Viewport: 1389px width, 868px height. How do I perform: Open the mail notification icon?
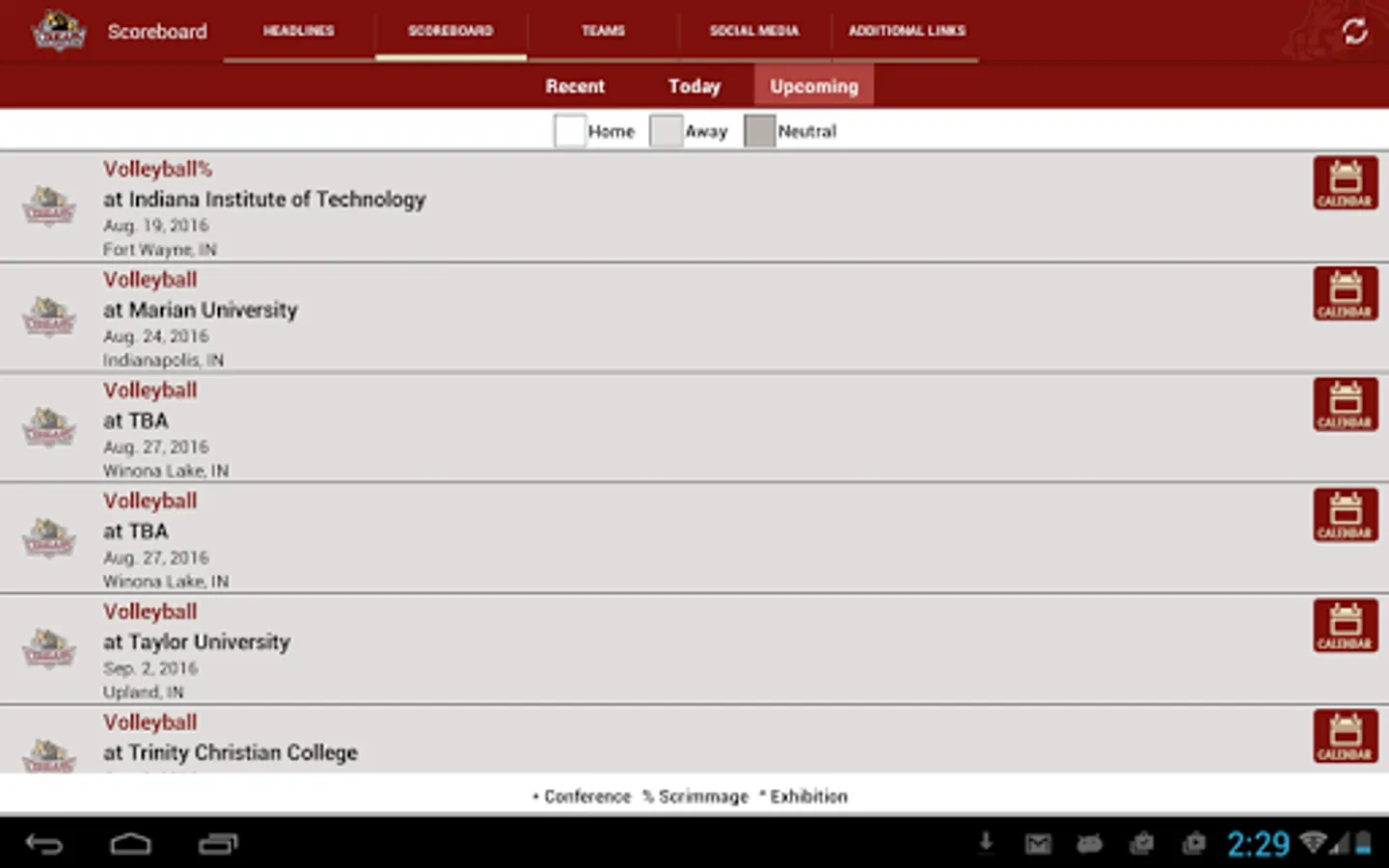tap(1038, 845)
